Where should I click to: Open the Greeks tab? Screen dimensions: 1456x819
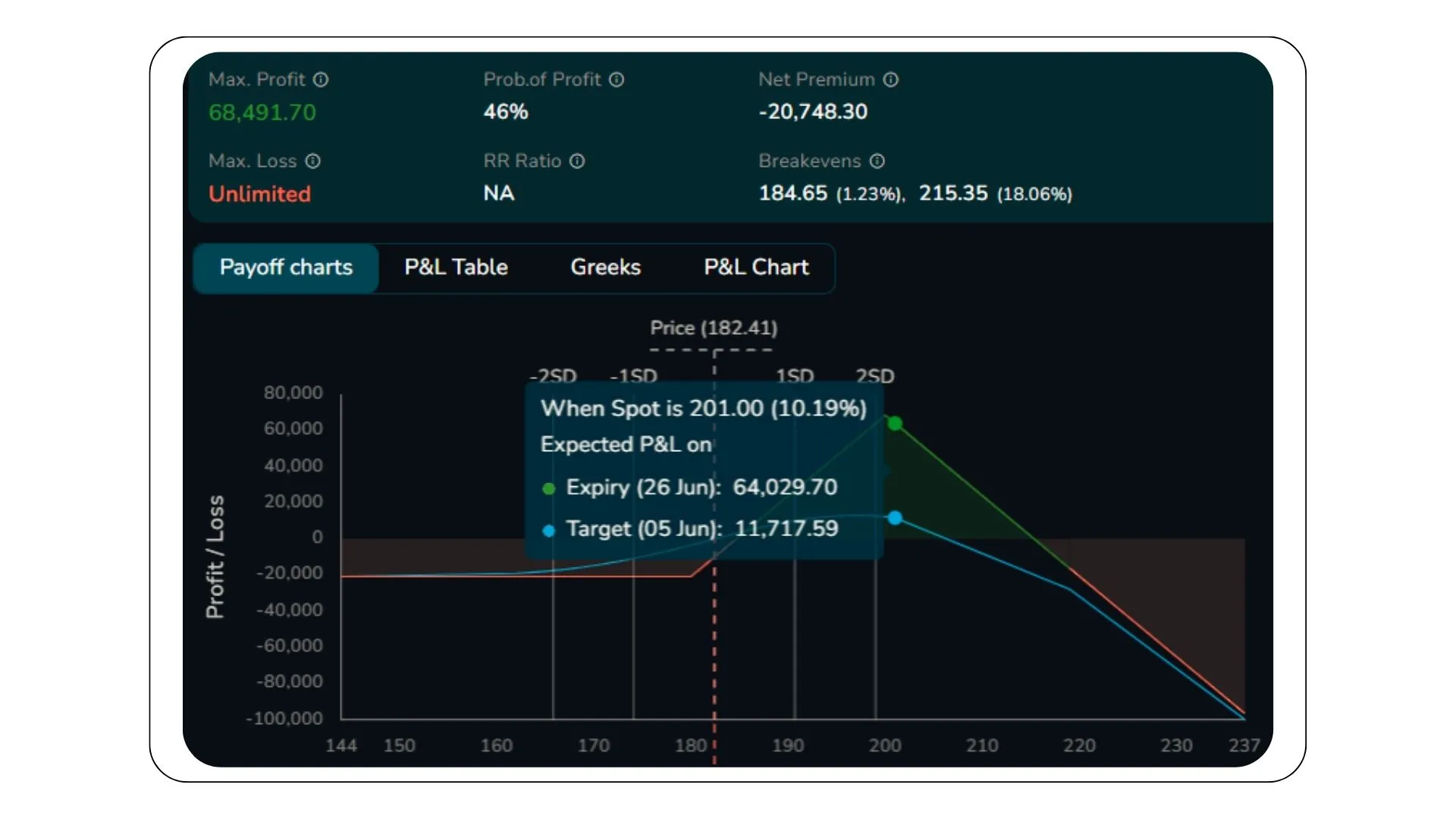tap(605, 267)
